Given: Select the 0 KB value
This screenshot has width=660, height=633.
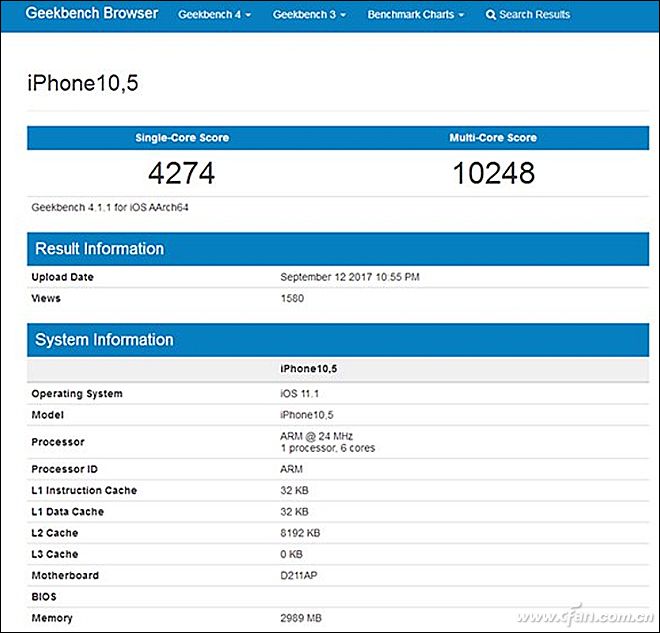Looking at the screenshot, I should point(291,554).
